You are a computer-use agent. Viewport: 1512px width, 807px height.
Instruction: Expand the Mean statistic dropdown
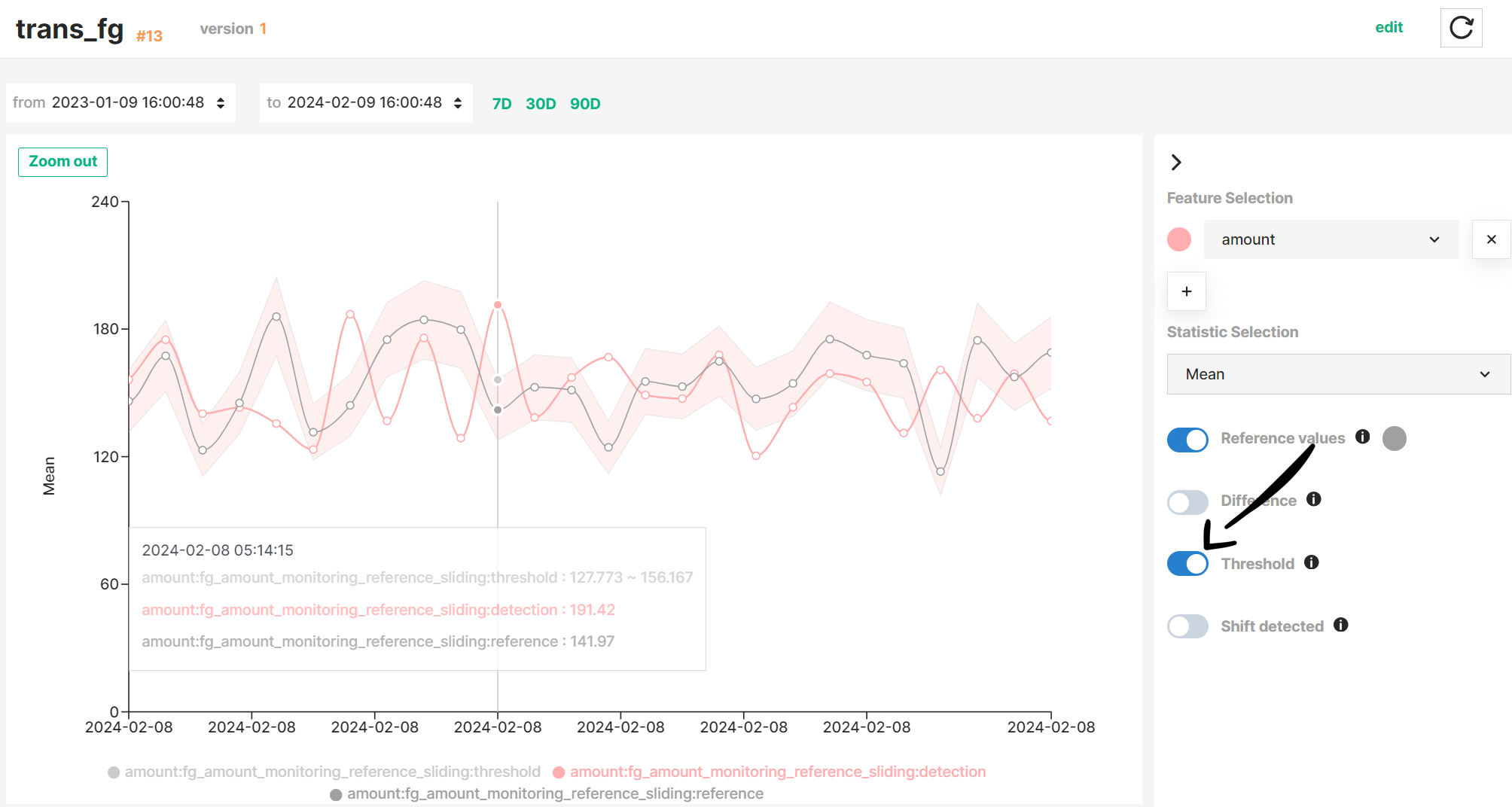click(1337, 374)
